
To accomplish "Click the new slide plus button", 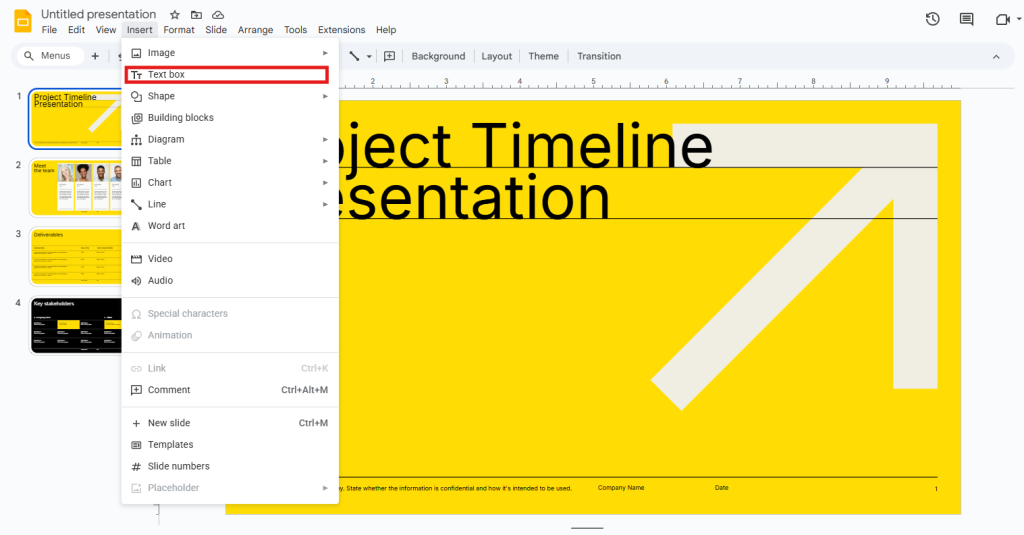I will 95,56.
